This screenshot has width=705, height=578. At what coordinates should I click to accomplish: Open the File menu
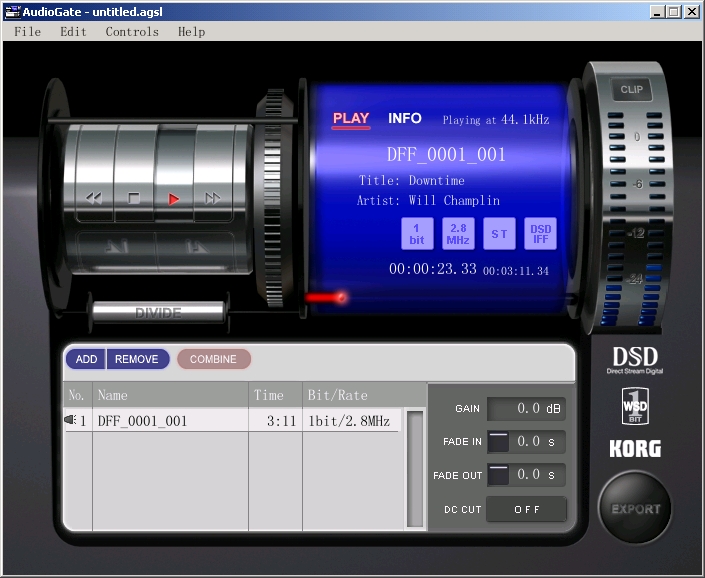[27, 31]
